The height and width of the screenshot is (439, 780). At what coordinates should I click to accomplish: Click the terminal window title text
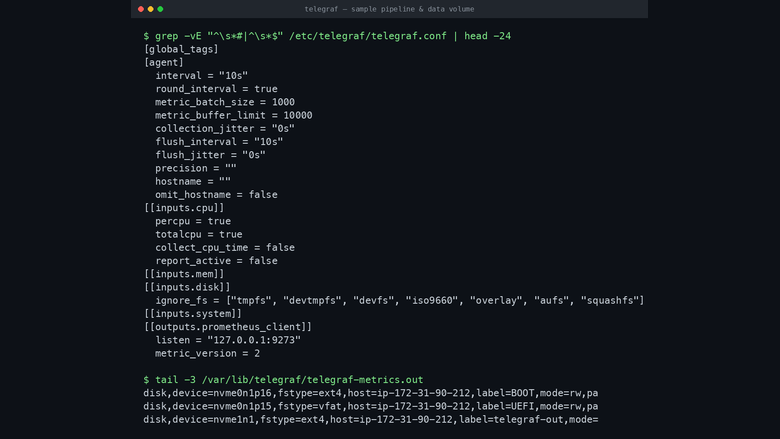pos(389,9)
